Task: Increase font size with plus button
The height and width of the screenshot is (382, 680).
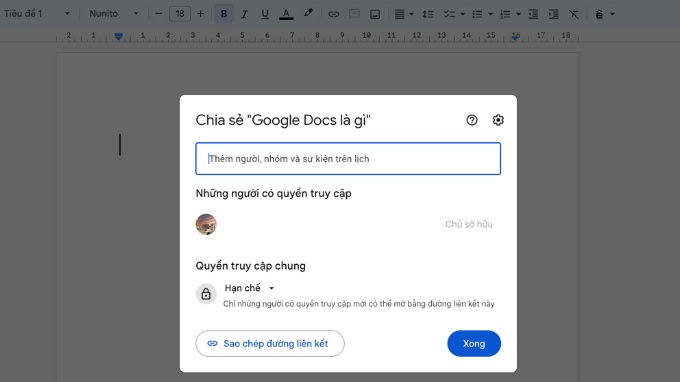Action: coord(200,14)
